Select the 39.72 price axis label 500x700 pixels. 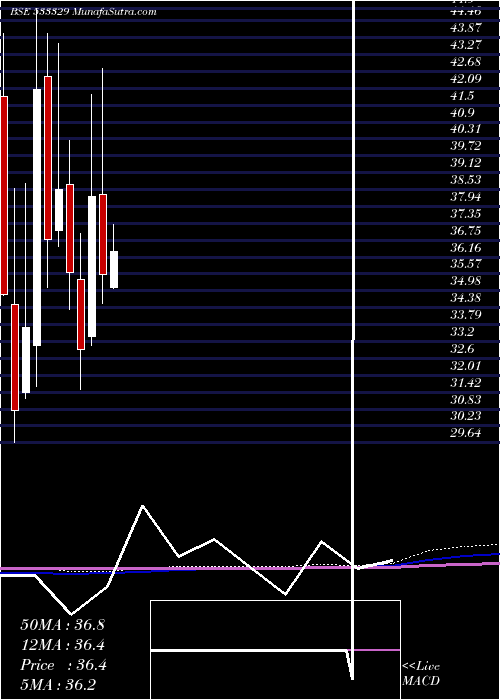click(466, 146)
